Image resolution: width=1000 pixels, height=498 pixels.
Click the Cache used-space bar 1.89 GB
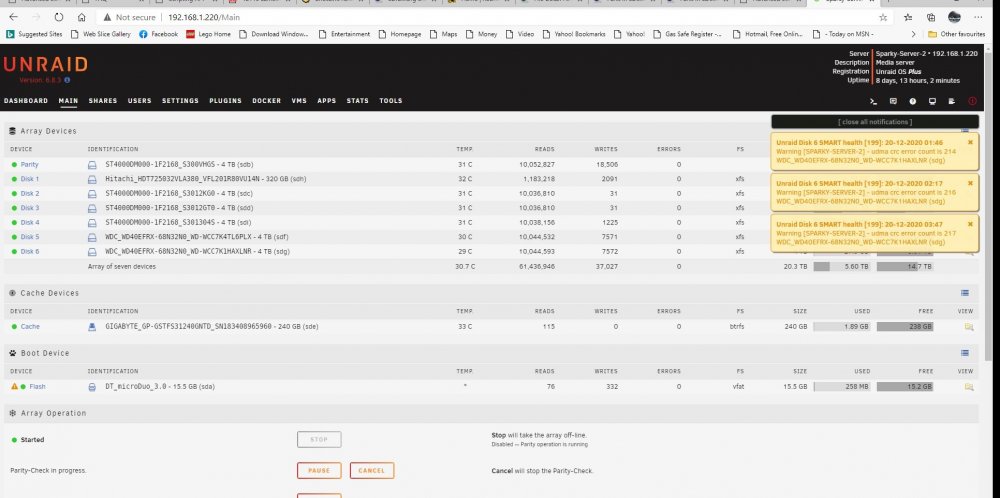click(841, 326)
